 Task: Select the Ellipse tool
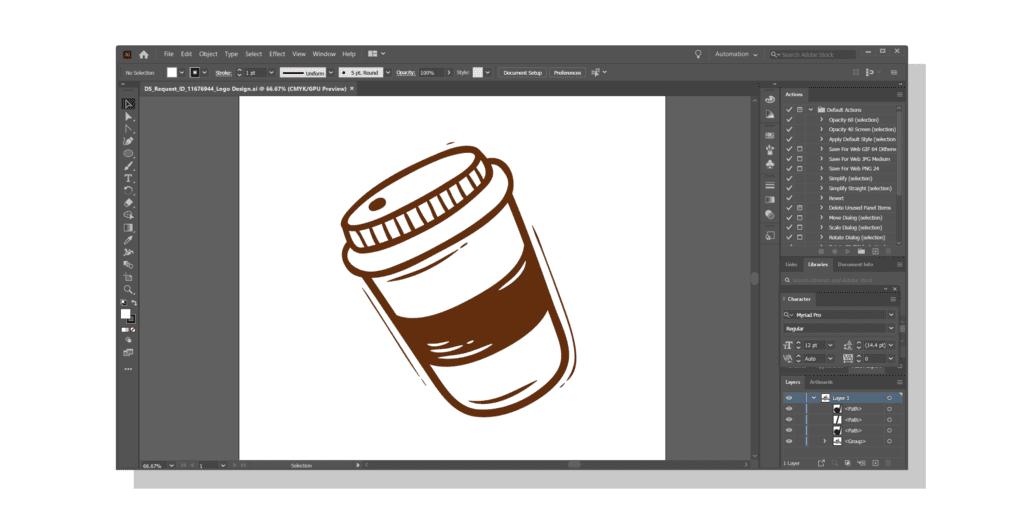pos(128,153)
